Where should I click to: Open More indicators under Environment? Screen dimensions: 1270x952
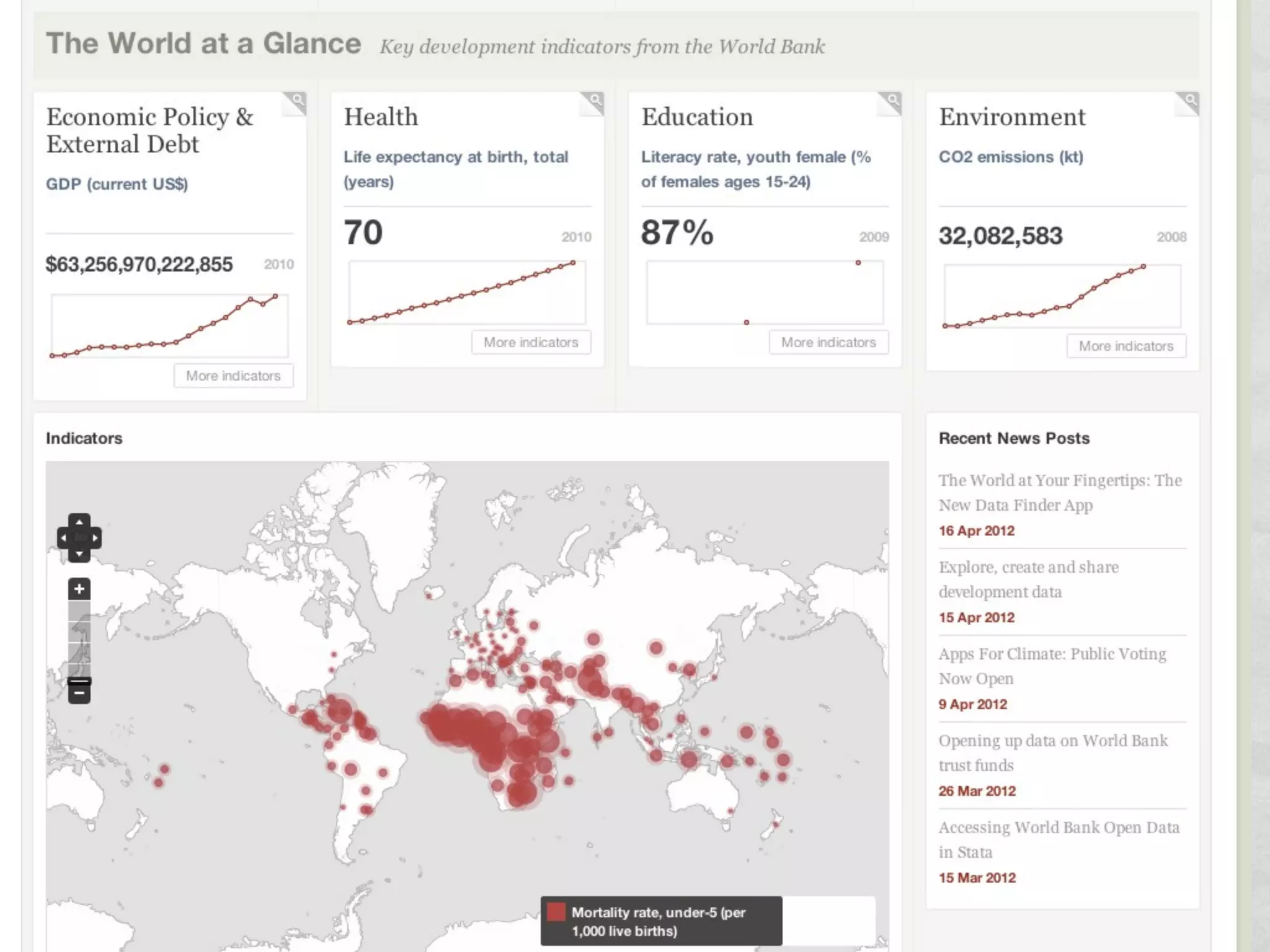click(x=1126, y=346)
